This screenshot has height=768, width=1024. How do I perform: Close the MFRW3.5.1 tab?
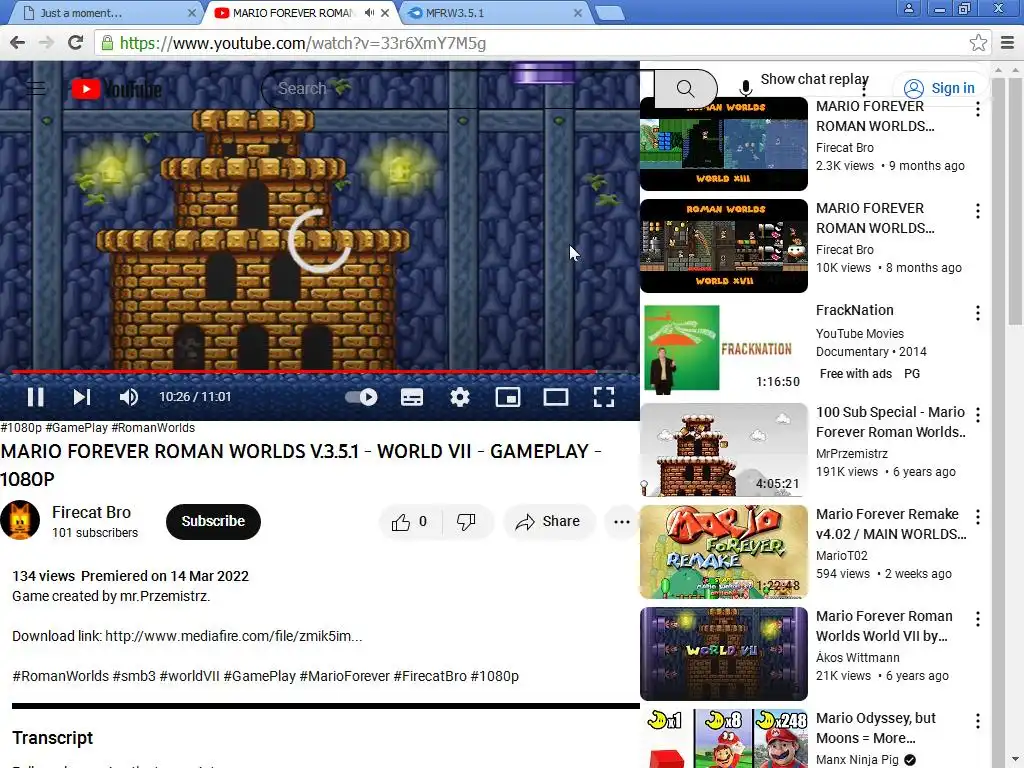(x=577, y=13)
